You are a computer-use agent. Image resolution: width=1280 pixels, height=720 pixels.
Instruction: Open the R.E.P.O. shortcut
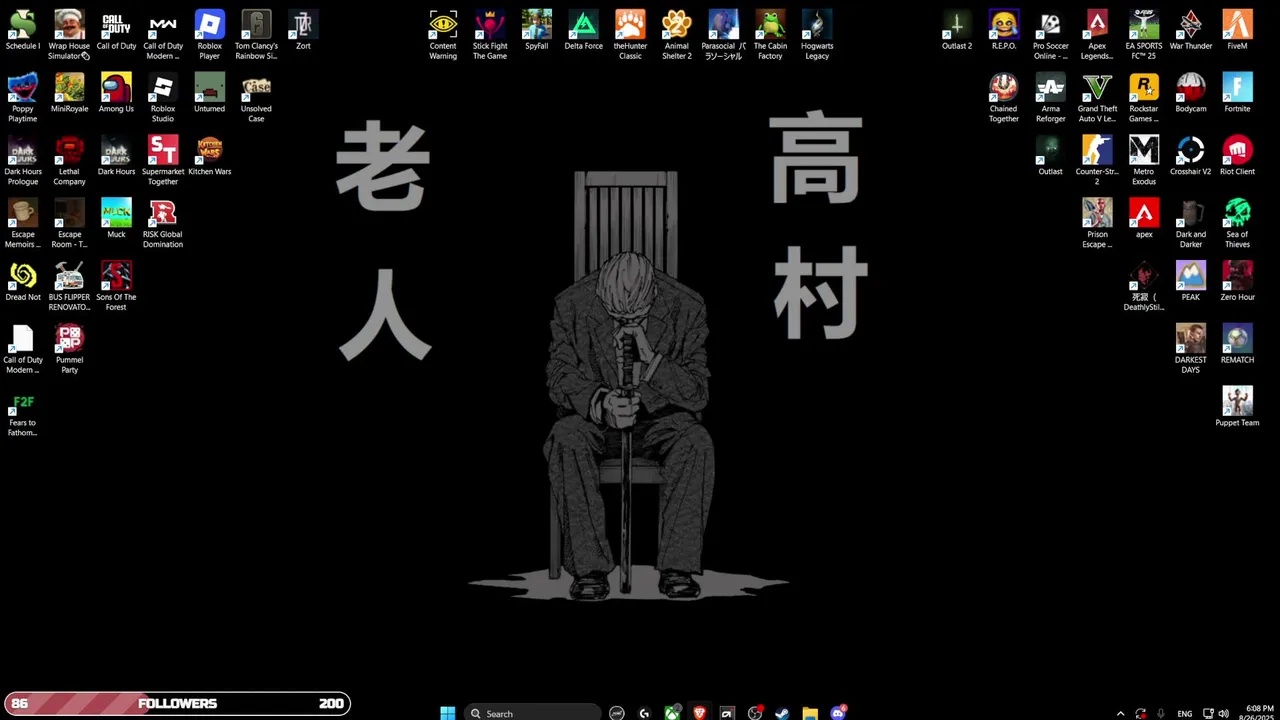coord(1004,31)
